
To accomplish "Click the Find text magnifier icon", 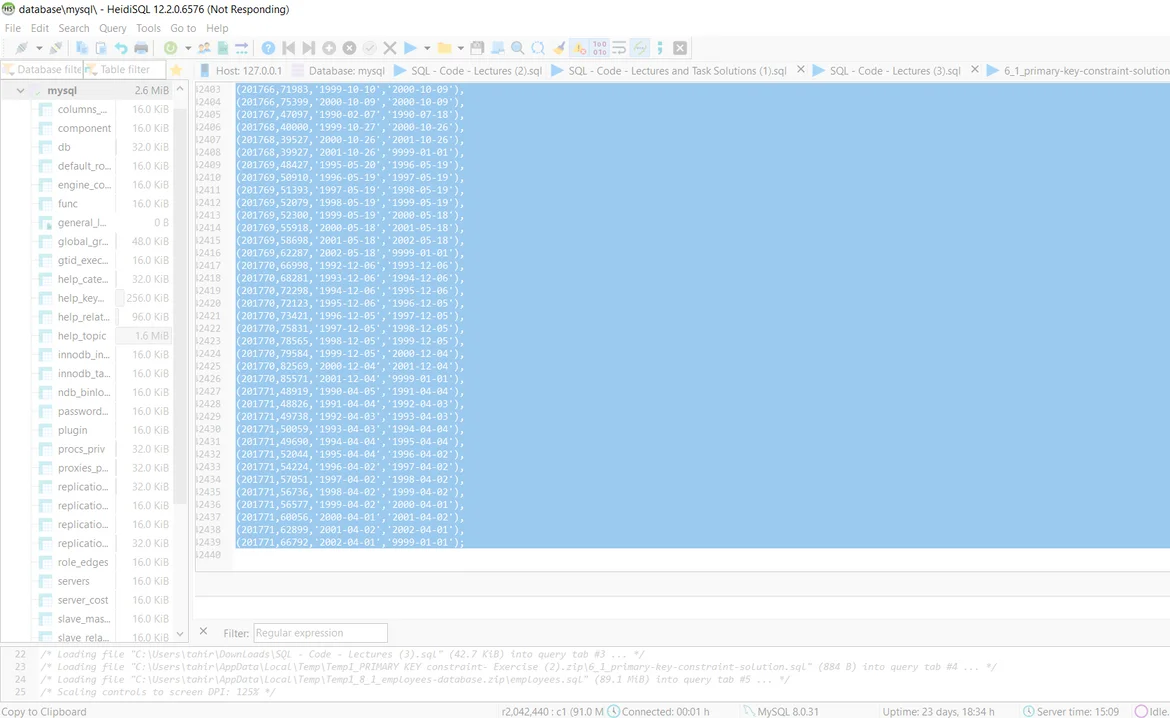I will tap(517, 48).
